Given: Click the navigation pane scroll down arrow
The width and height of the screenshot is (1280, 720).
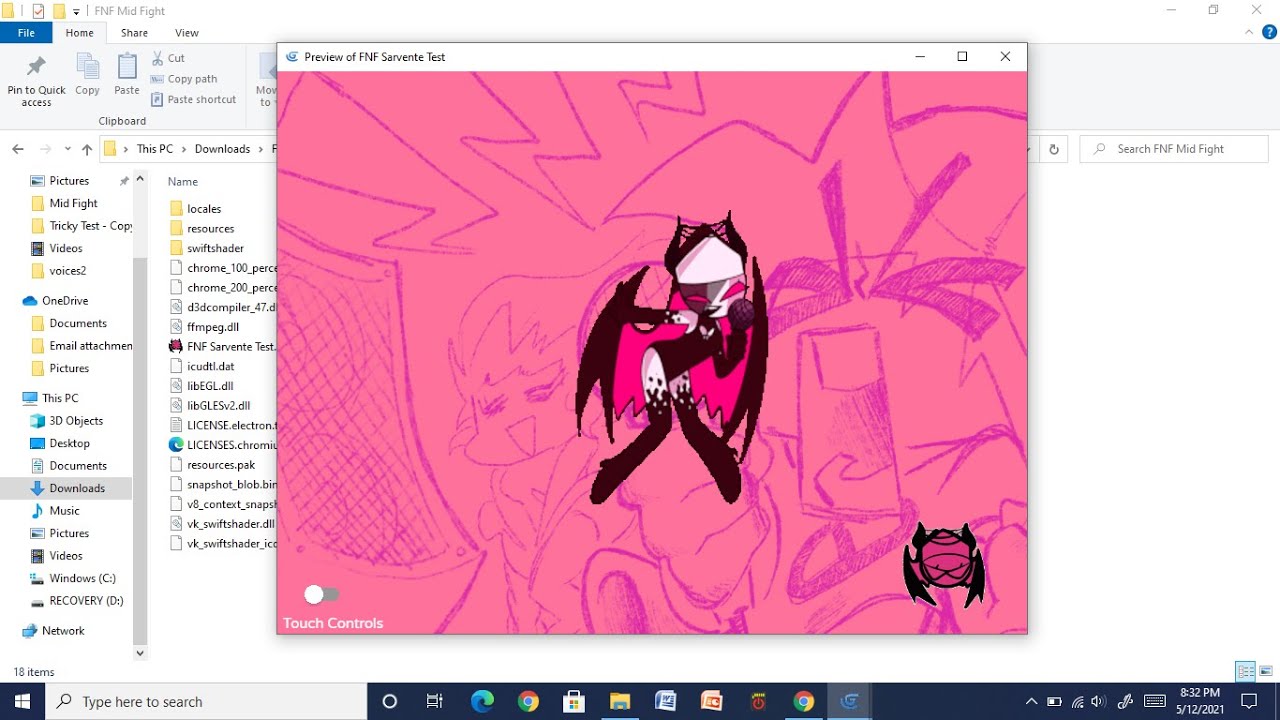Looking at the screenshot, I should (140, 653).
